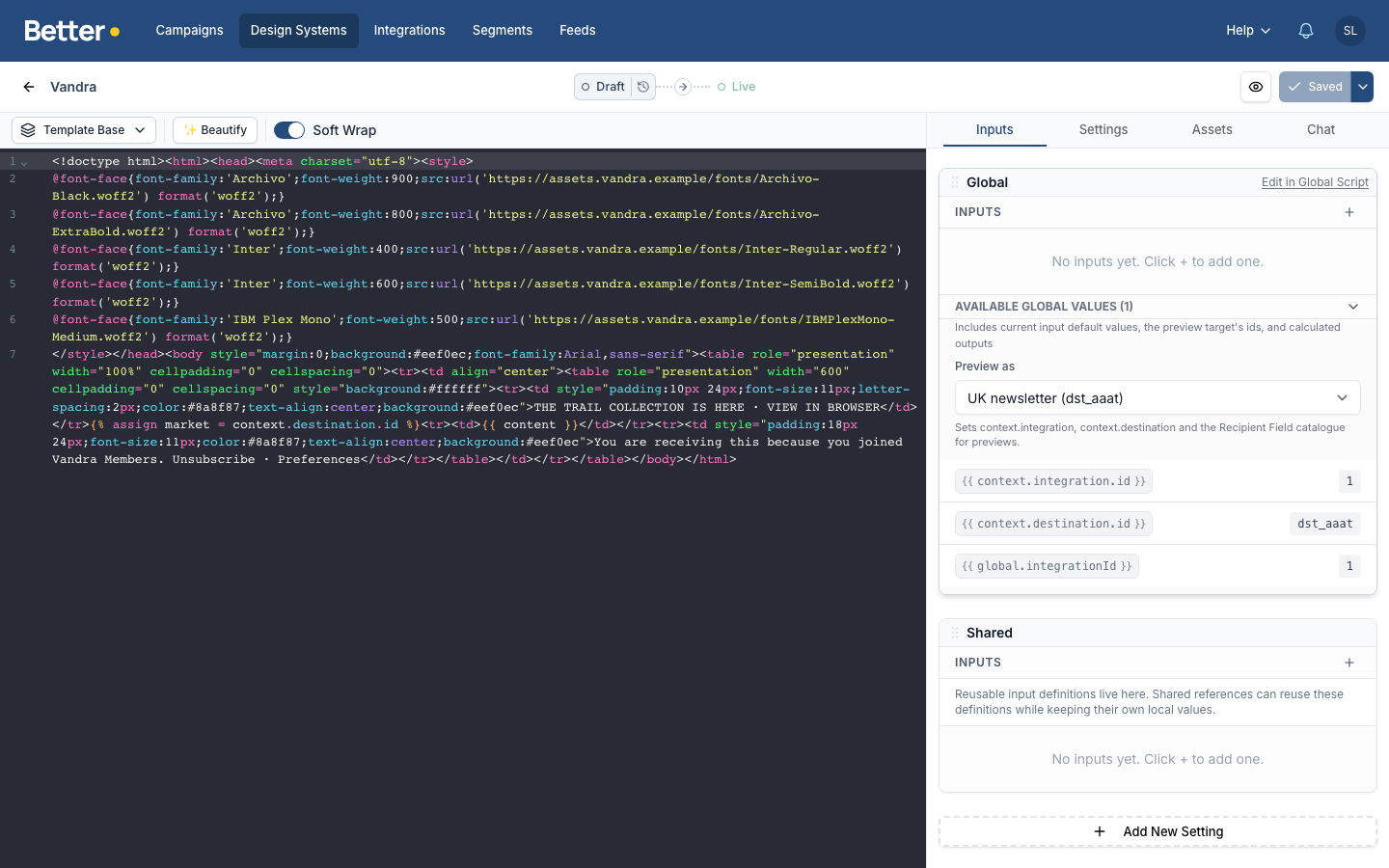The width and height of the screenshot is (1389, 868).
Task: Click the Saved button
Action: coord(1315,87)
